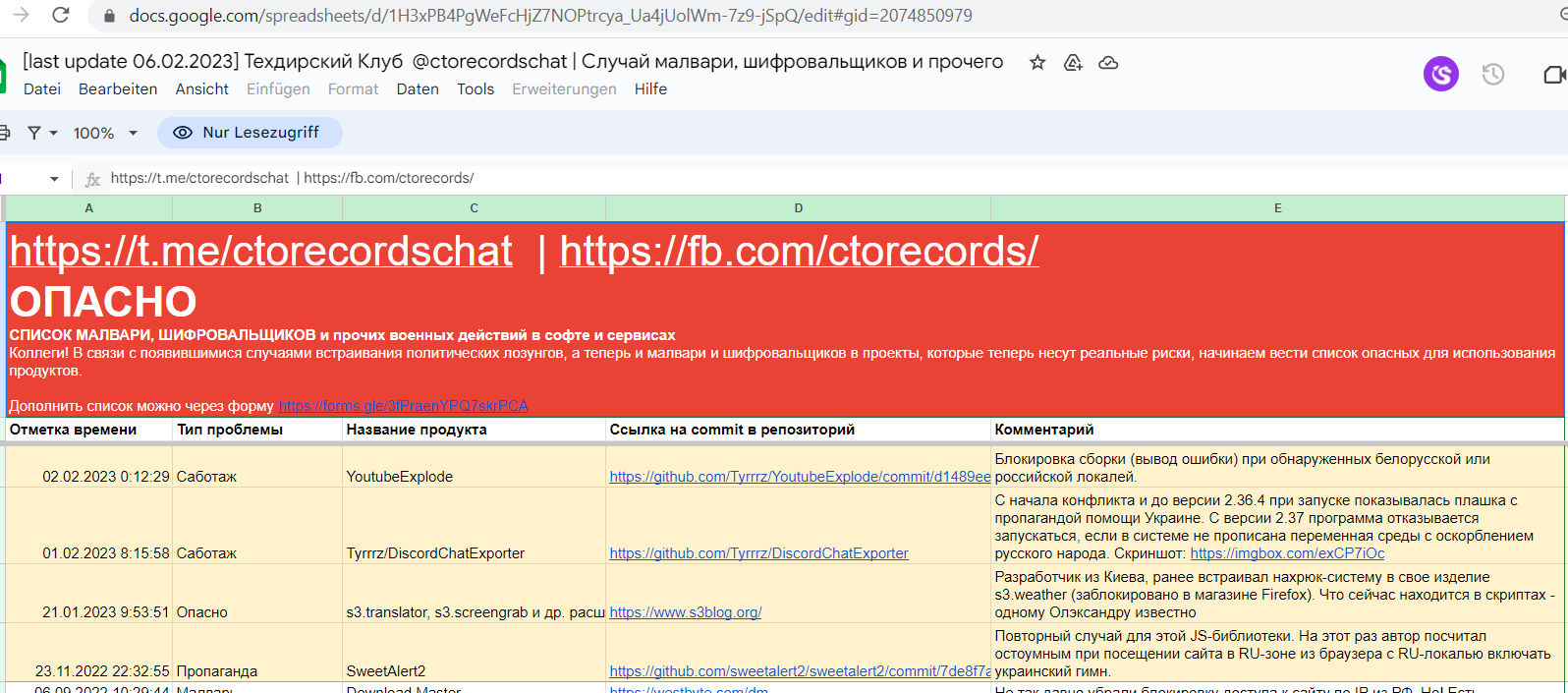
Task: Select column D header
Action: coord(798,208)
